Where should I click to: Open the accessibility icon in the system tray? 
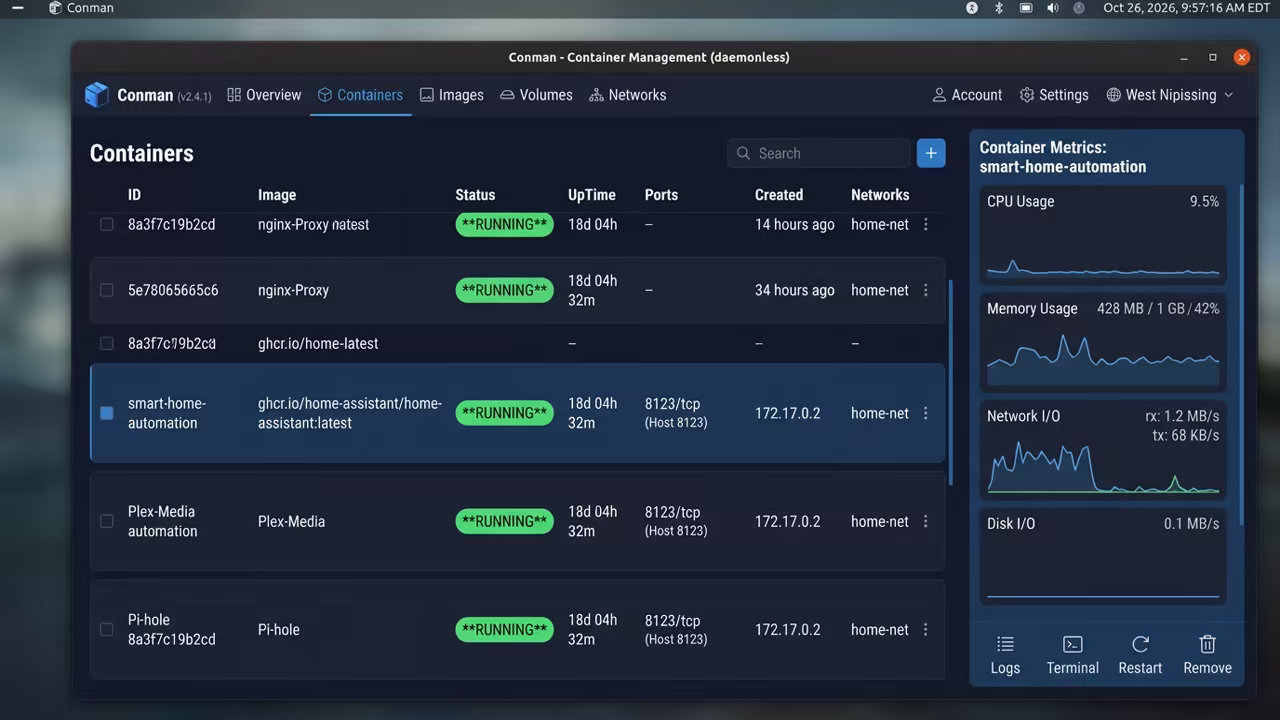tap(972, 8)
